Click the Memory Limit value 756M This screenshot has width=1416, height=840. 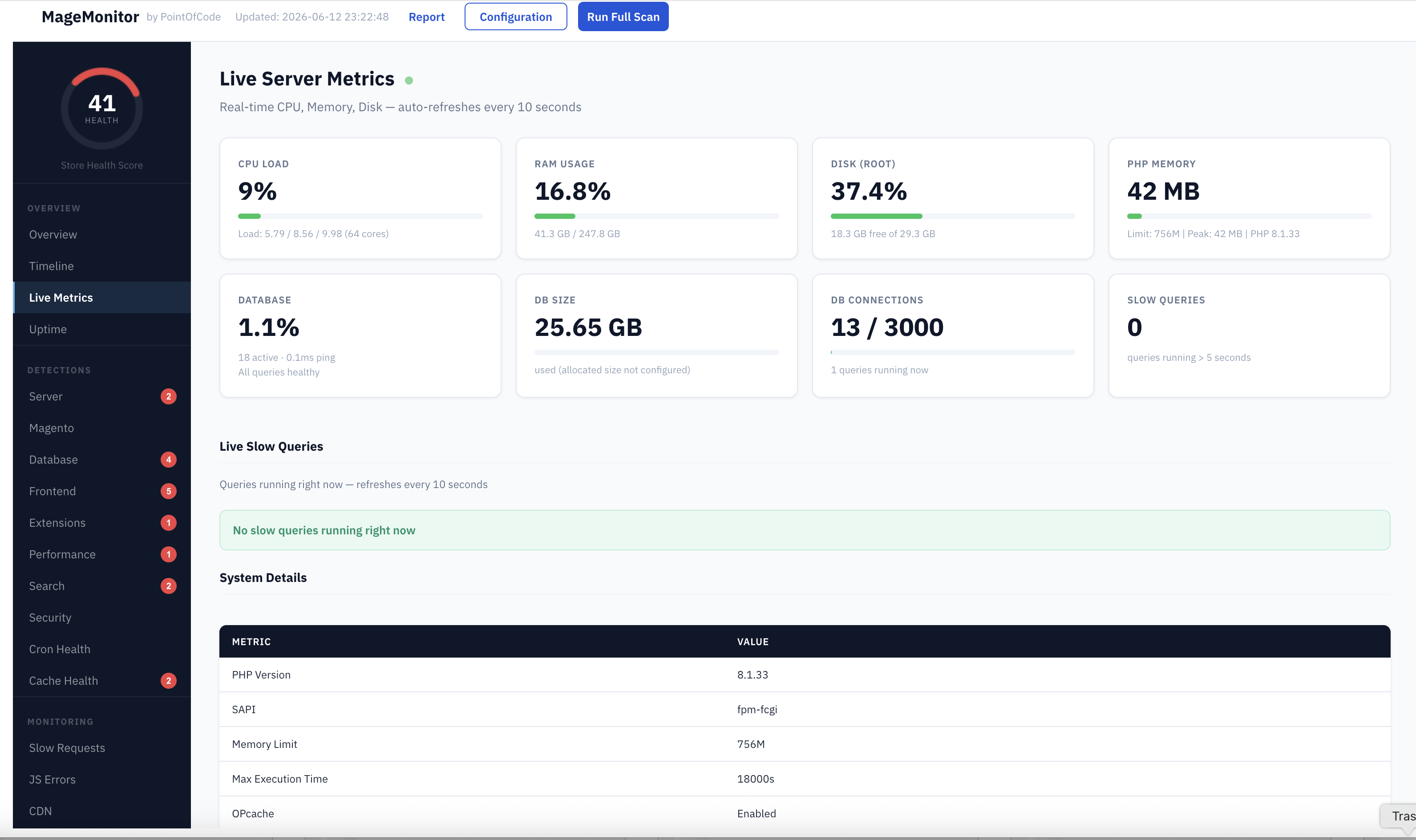click(x=751, y=744)
